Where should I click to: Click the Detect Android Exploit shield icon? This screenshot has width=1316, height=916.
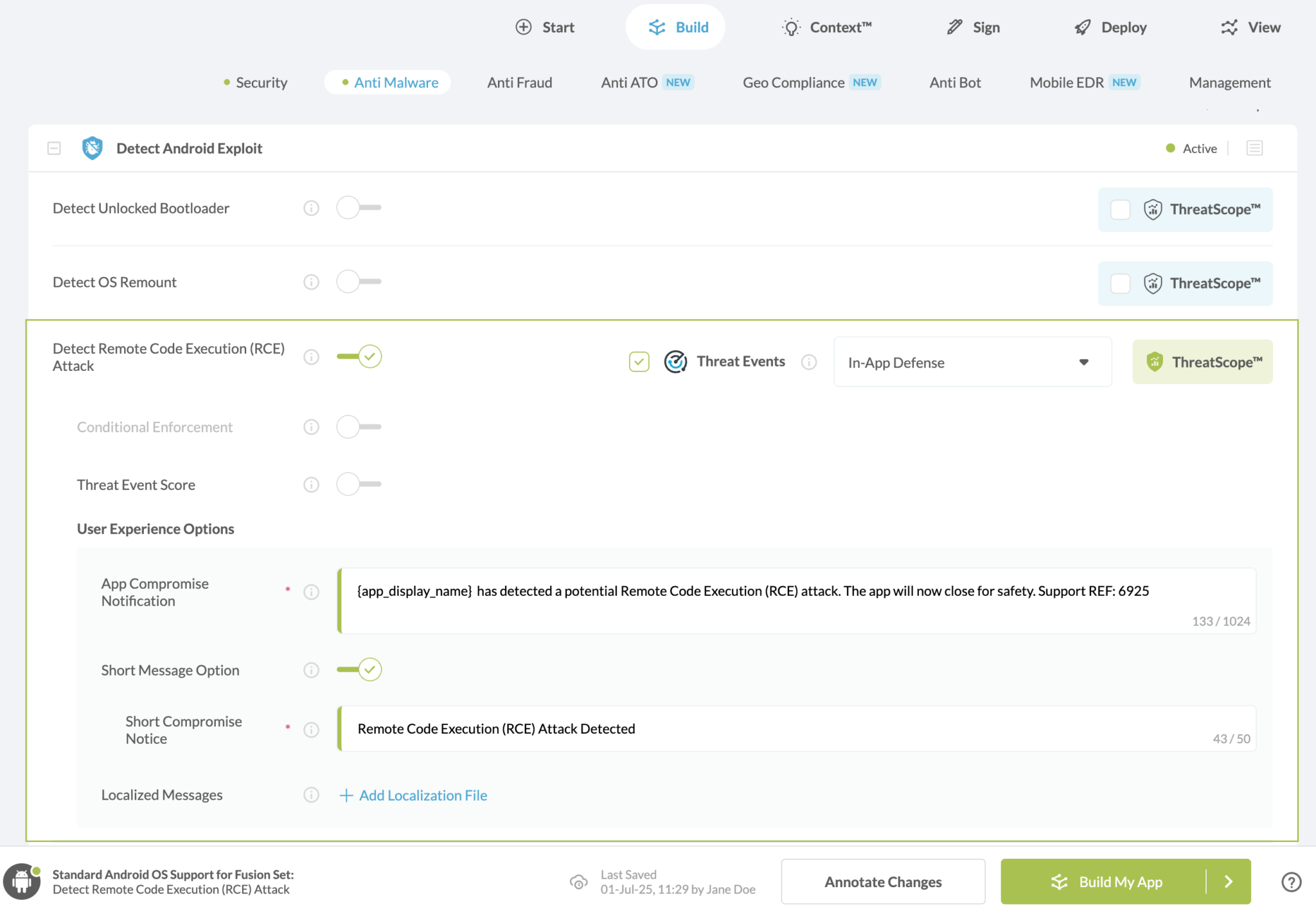(x=91, y=148)
